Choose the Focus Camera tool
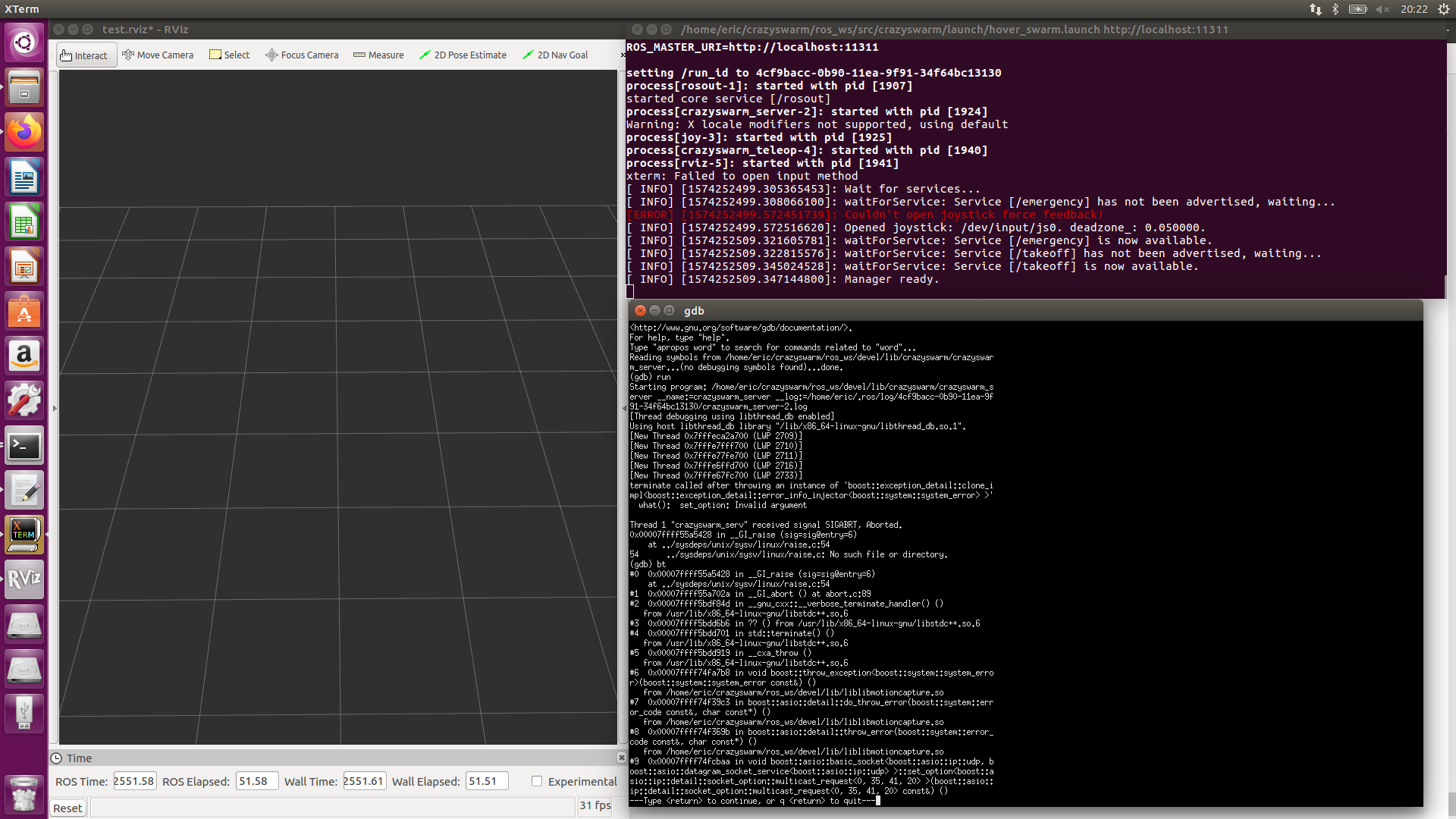Viewport: 1456px width, 819px height. pos(301,55)
